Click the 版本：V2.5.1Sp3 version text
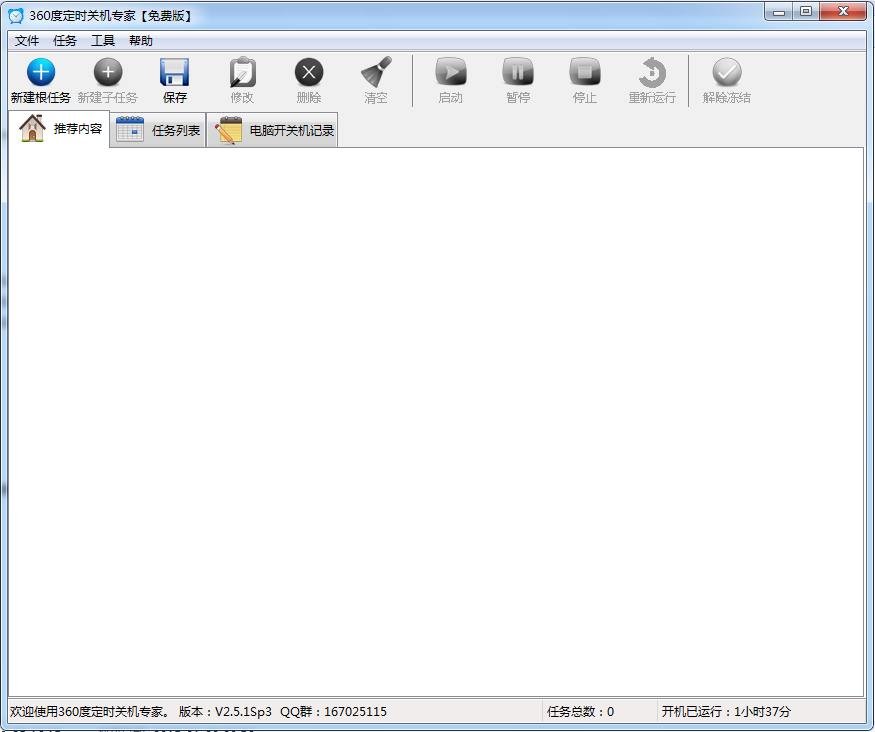Image resolution: width=875 pixels, height=732 pixels. 225,711
